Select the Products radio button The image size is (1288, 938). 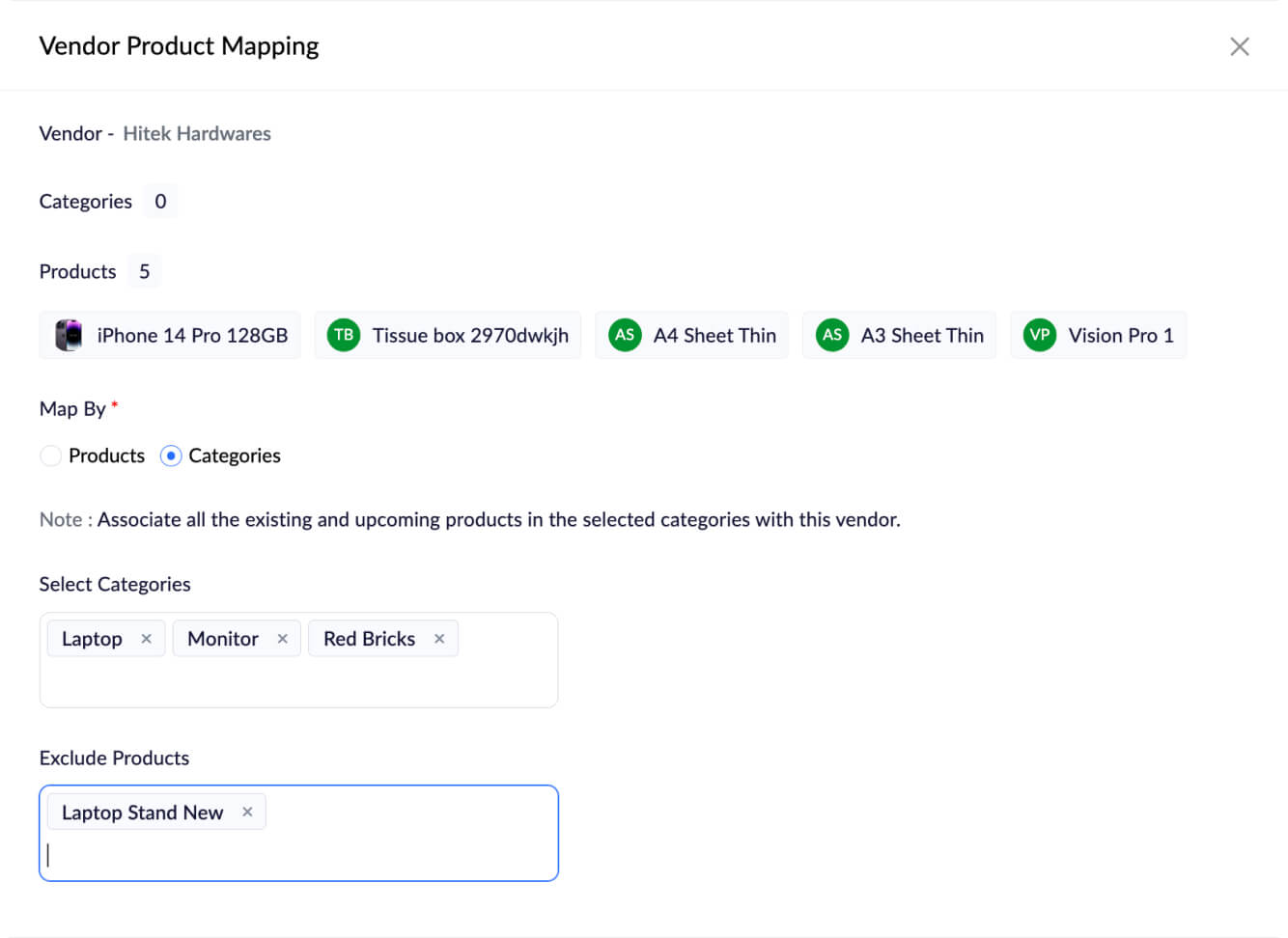(x=51, y=455)
